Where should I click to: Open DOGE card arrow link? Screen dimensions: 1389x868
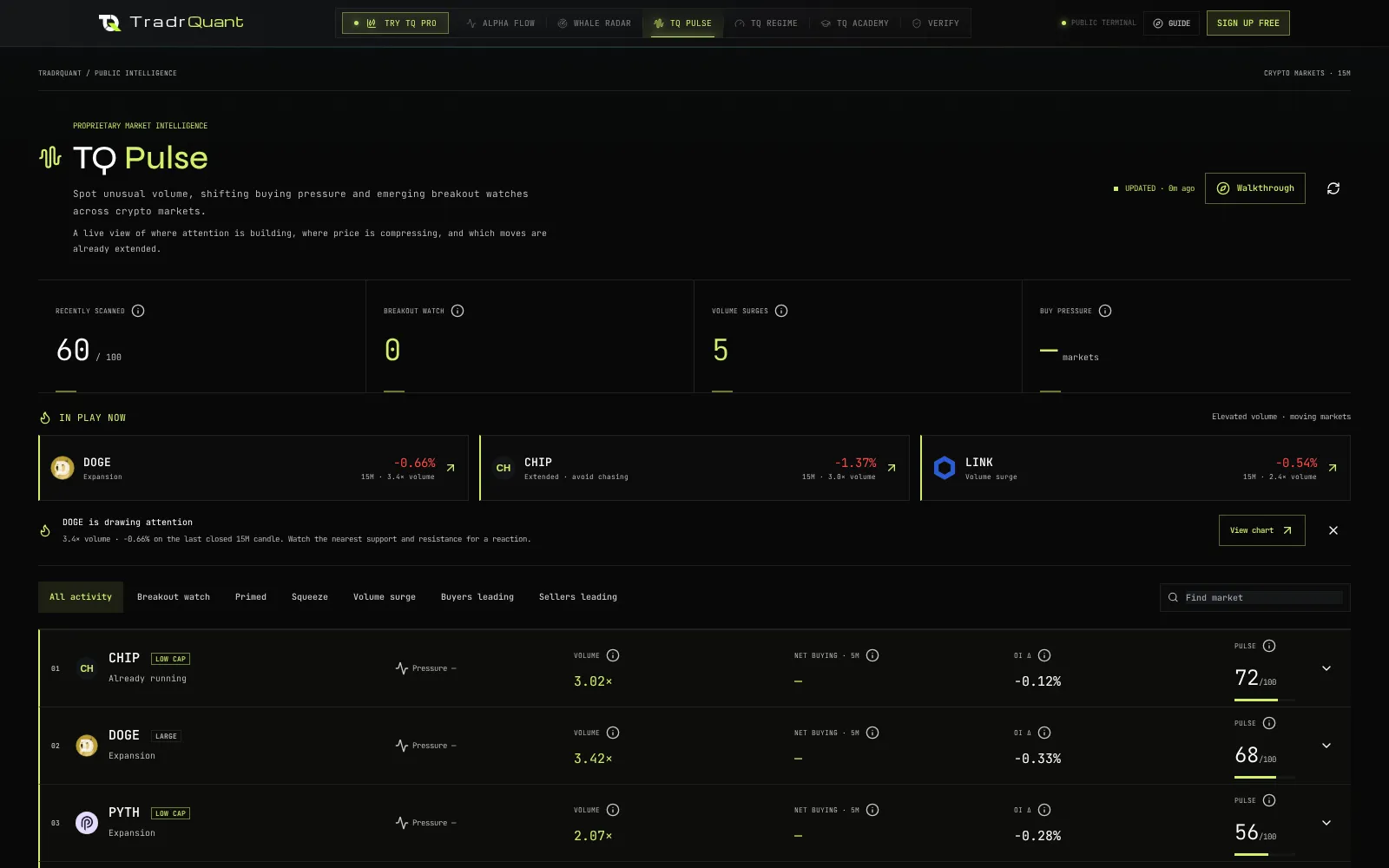(451, 468)
